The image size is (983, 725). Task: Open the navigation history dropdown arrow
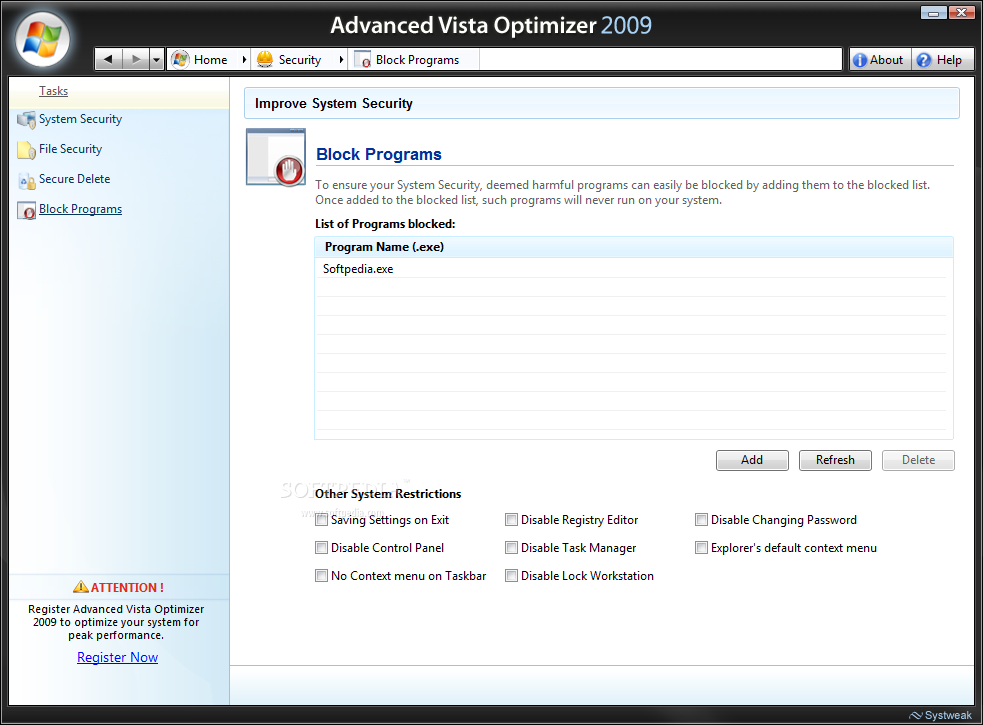(x=157, y=60)
